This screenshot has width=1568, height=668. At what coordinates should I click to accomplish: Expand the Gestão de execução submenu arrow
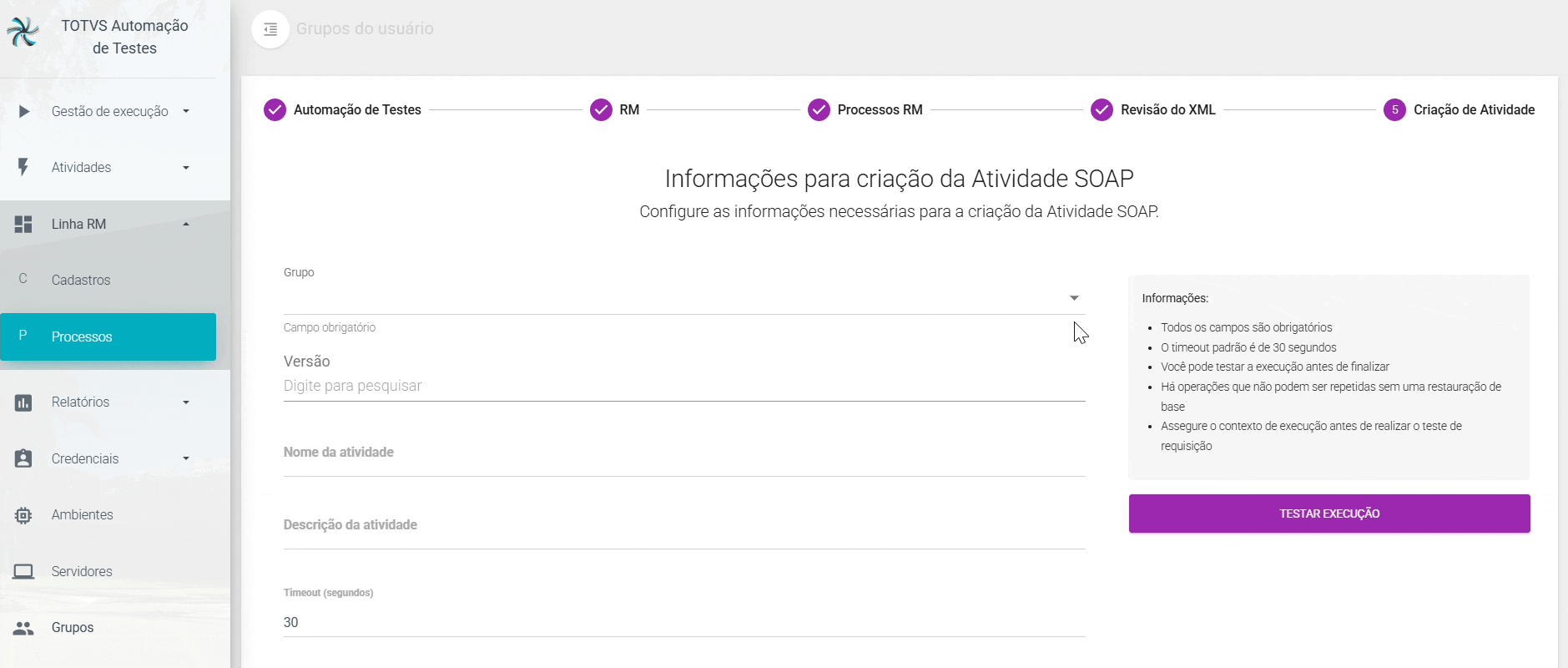point(186,111)
